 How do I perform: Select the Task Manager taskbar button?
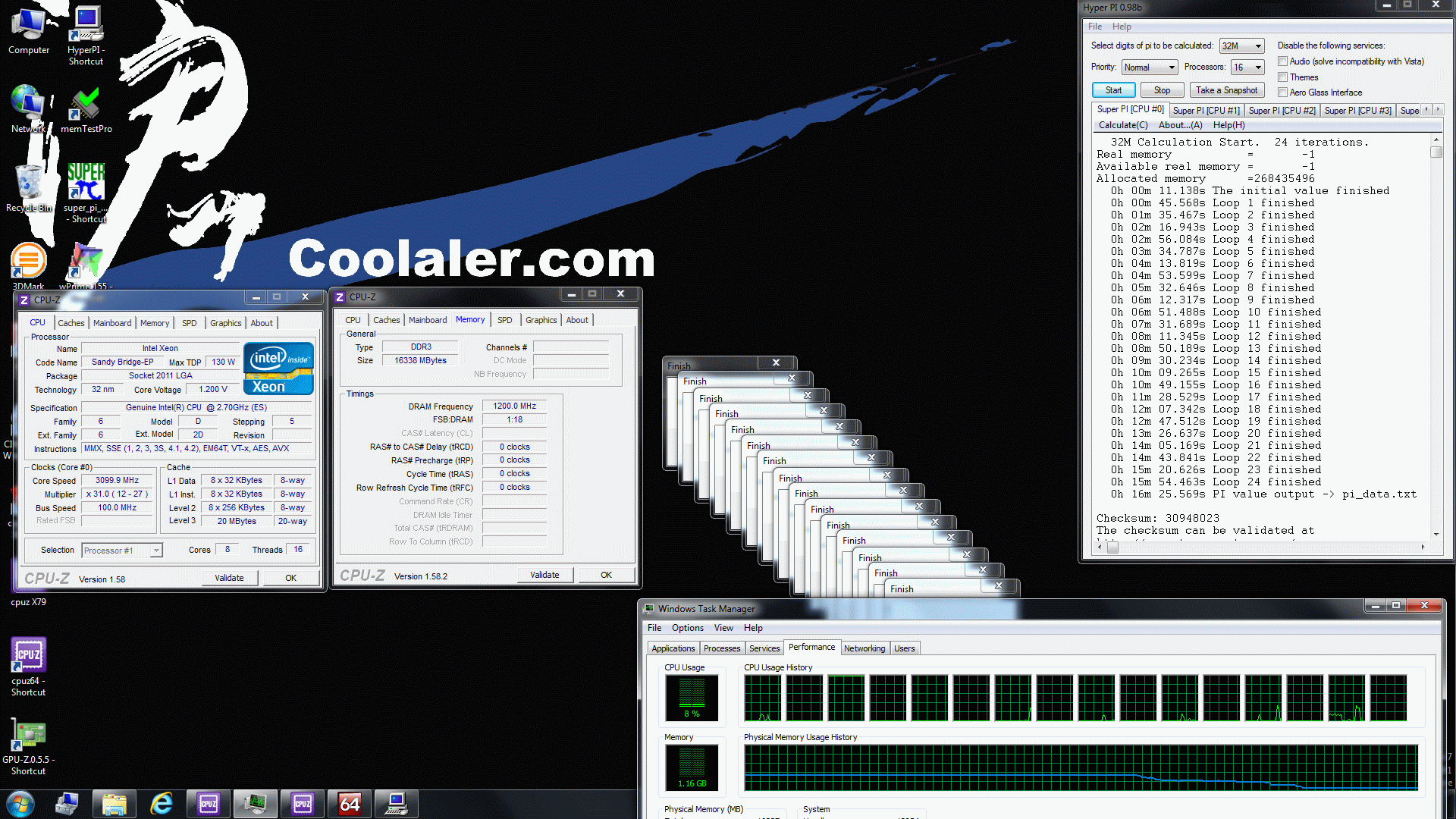(256, 804)
